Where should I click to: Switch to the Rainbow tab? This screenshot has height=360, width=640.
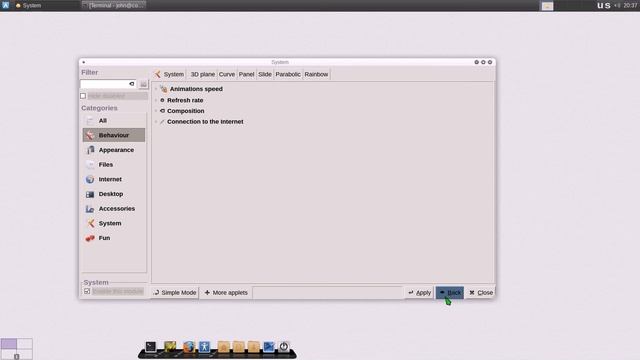(x=316, y=74)
